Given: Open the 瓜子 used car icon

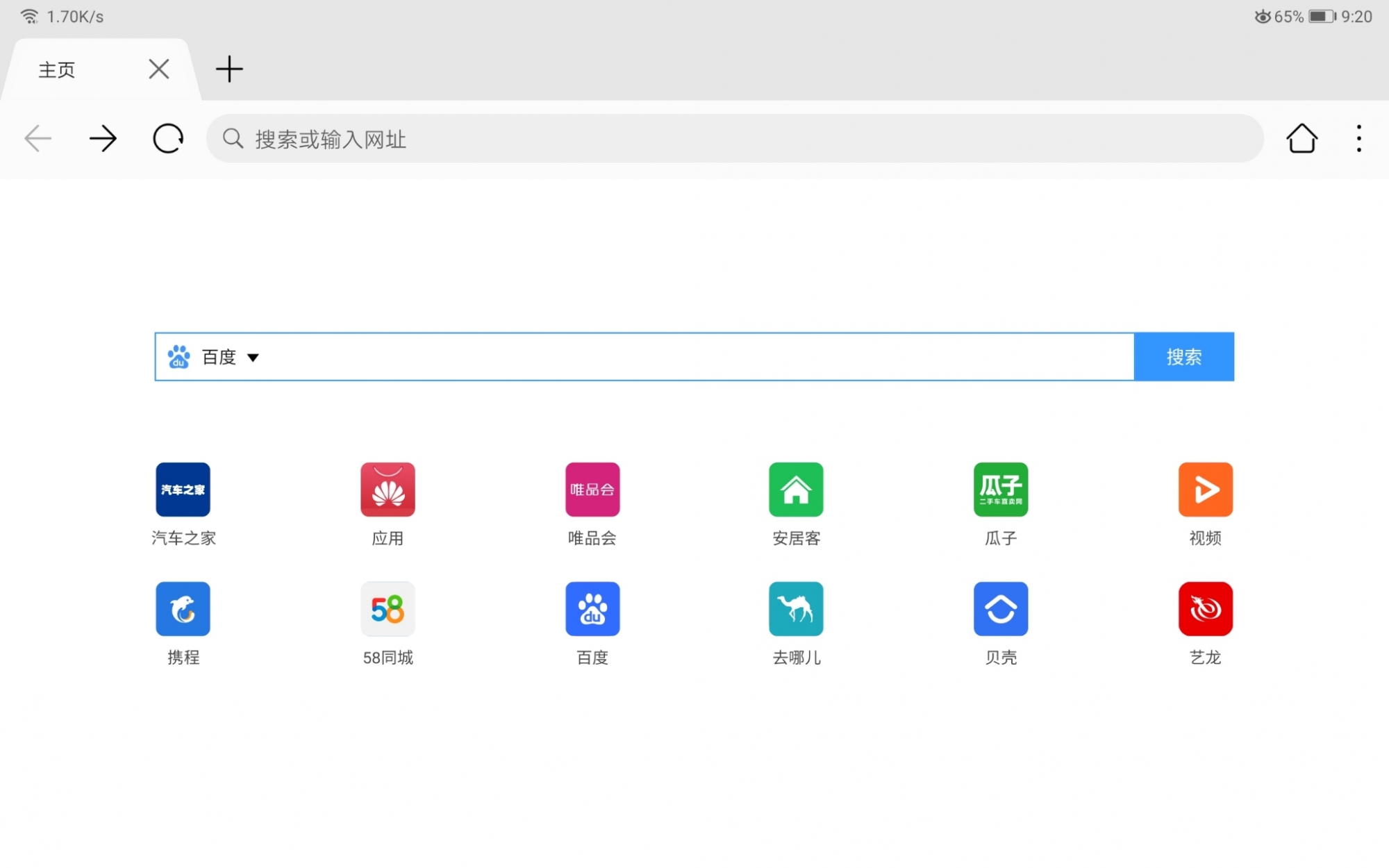Looking at the screenshot, I should (x=1001, y=490).
